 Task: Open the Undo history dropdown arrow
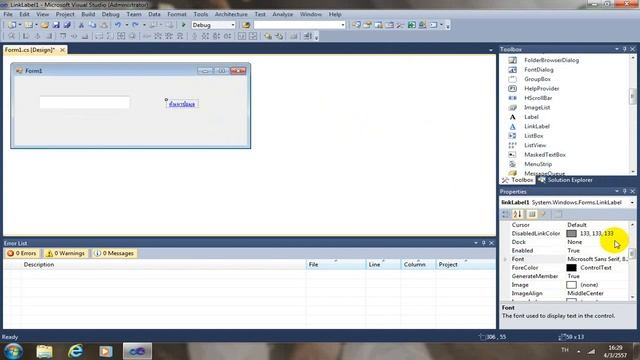point(127,25)
